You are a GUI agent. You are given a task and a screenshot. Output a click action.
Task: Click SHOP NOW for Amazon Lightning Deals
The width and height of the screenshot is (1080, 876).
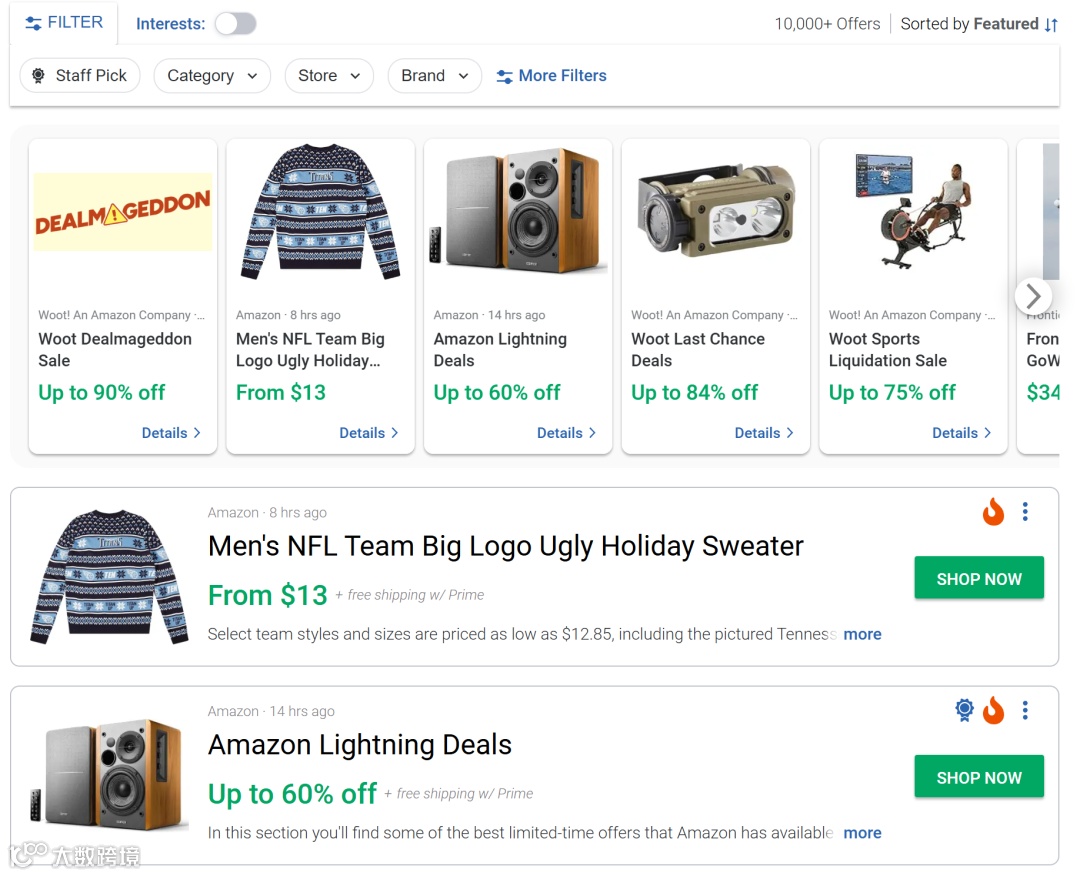(x=979, y=777)
